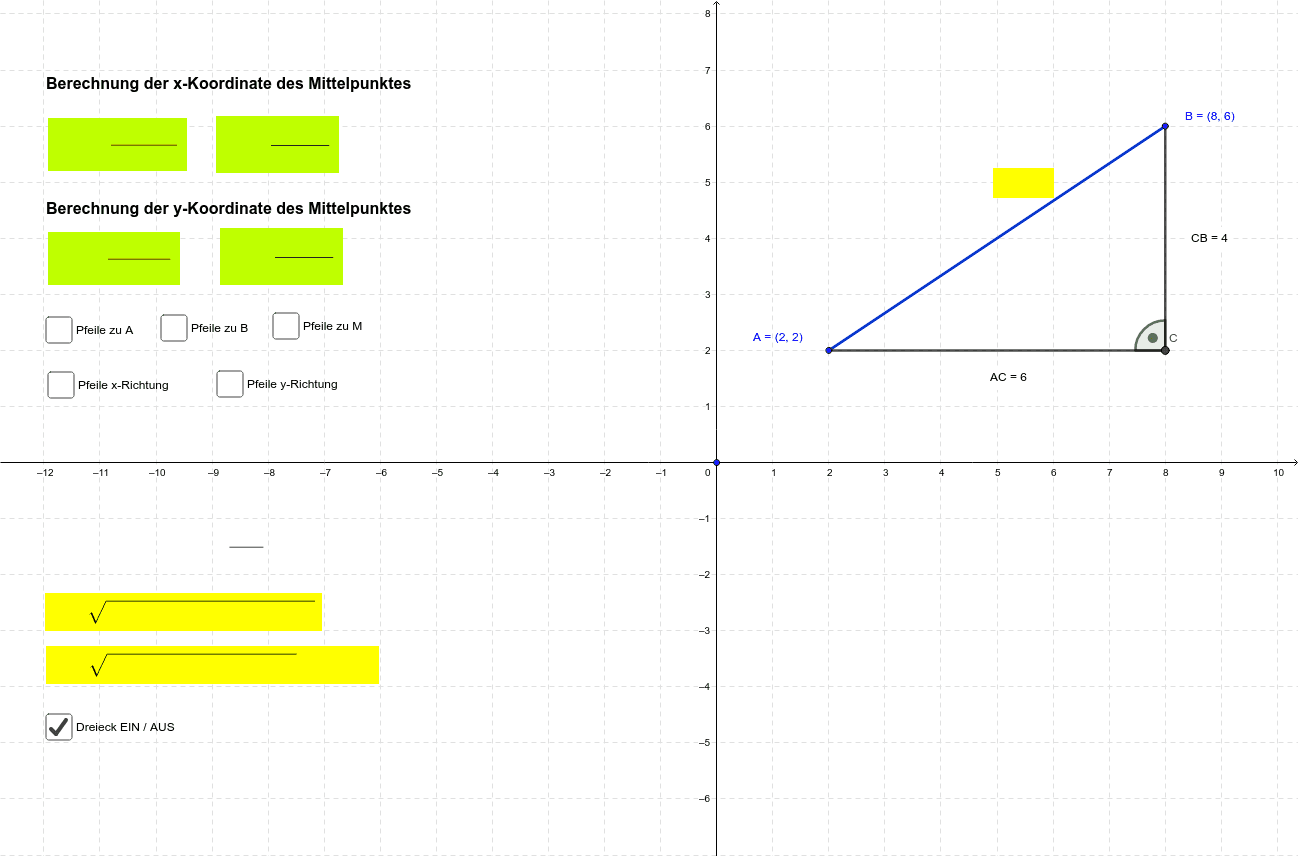Screen dimensions: 1300x858
Task: Click the x-axis tick label −12
Action: click(44, 472)
